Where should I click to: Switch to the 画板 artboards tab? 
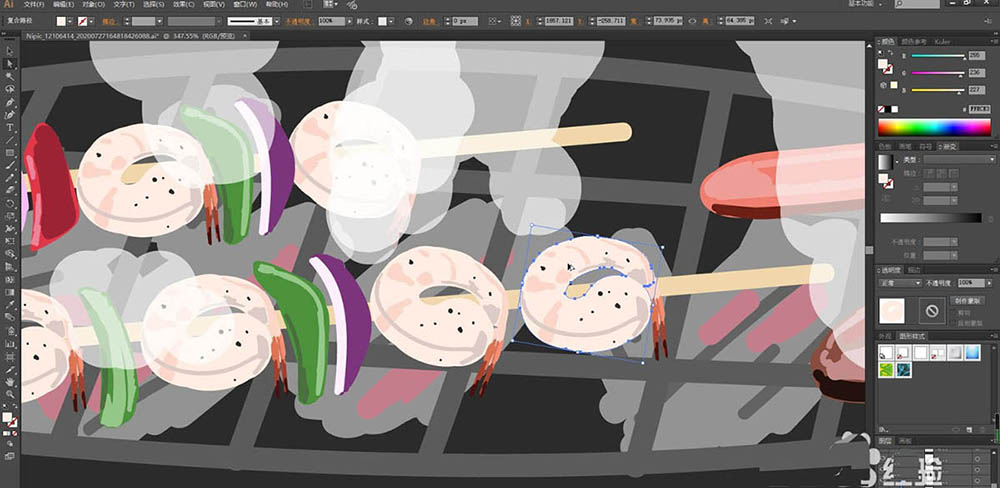(903, 440)
